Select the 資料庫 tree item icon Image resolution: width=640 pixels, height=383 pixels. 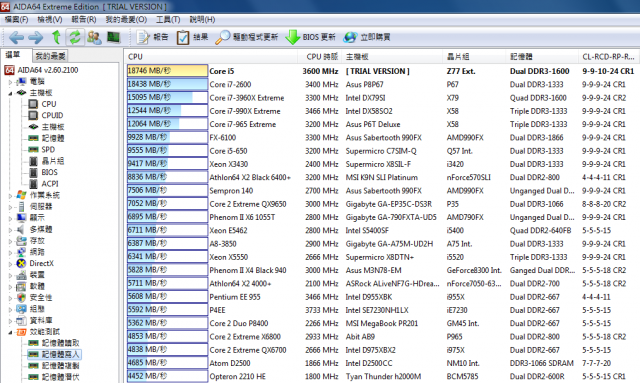21,321
